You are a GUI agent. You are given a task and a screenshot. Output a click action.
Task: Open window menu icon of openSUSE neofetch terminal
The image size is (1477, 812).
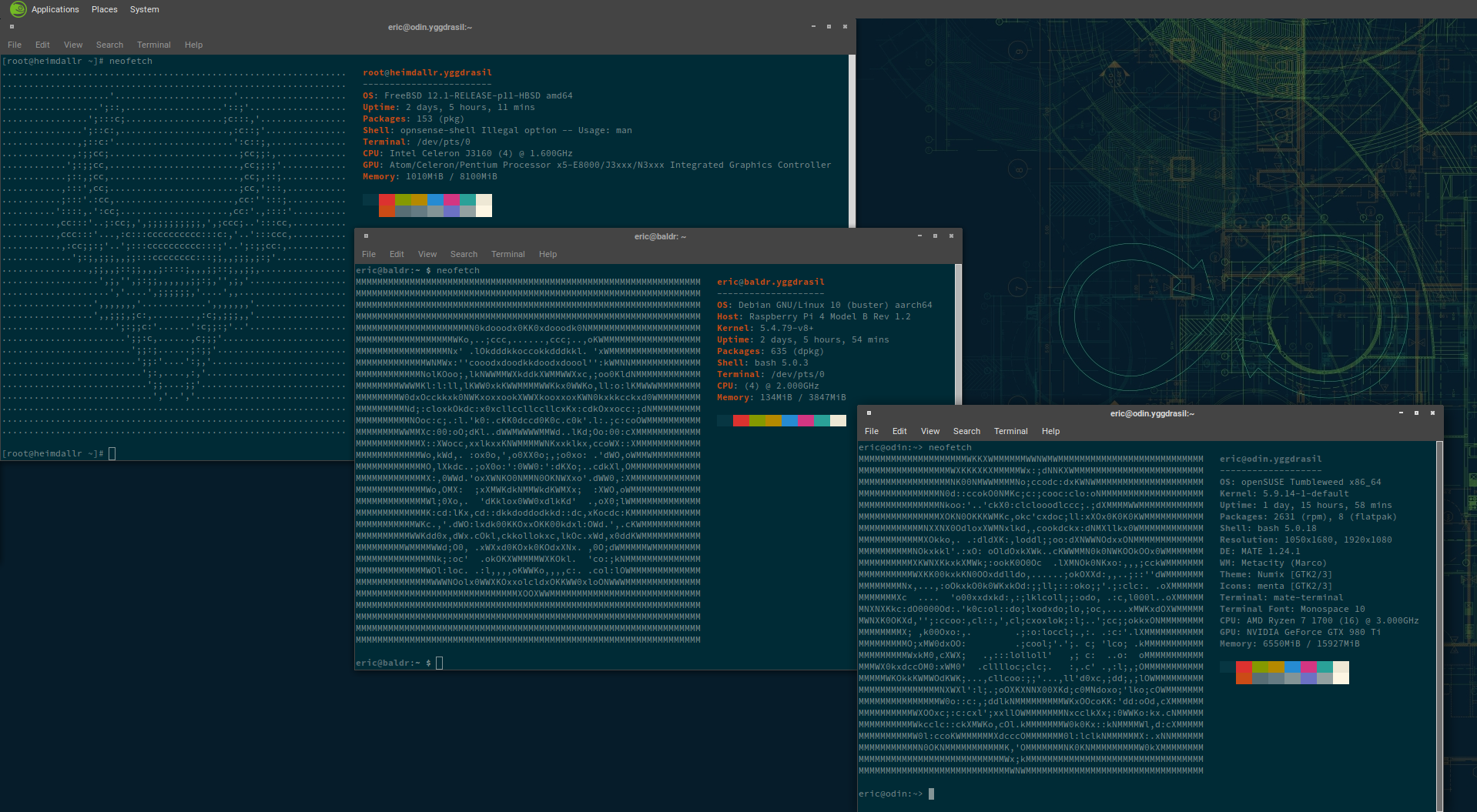869,413
